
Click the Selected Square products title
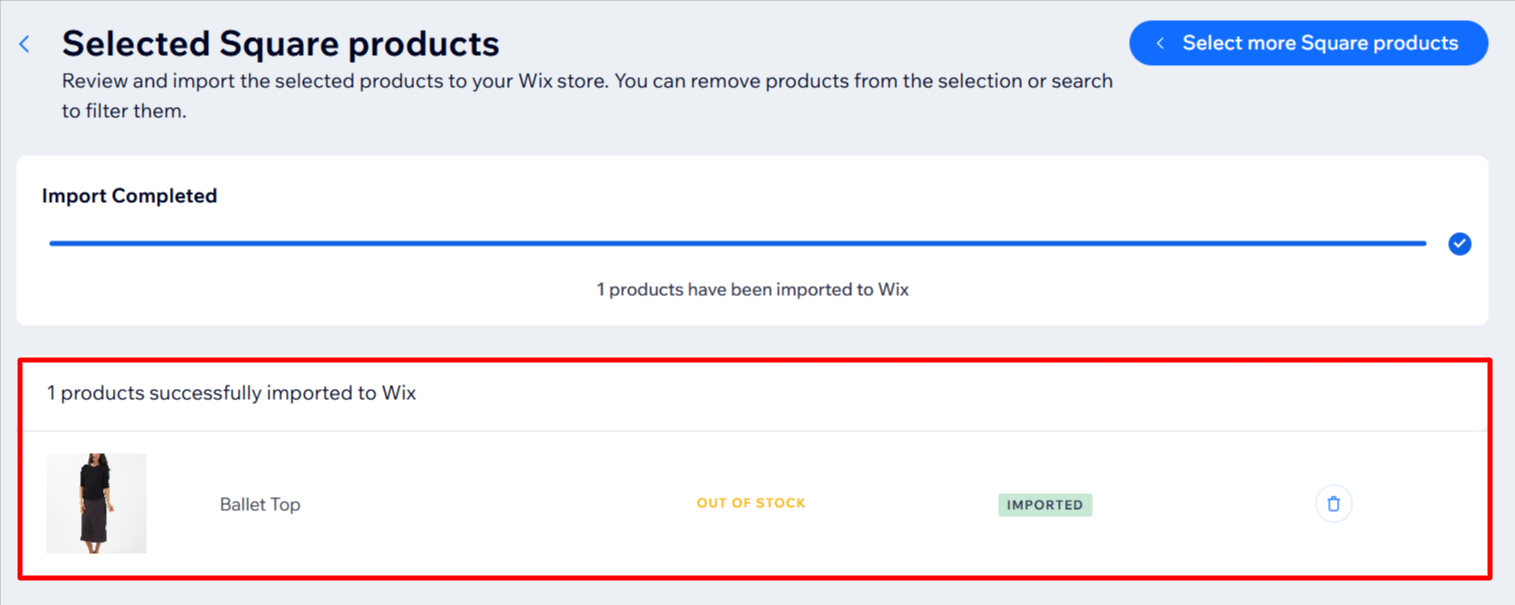(280, 44)
